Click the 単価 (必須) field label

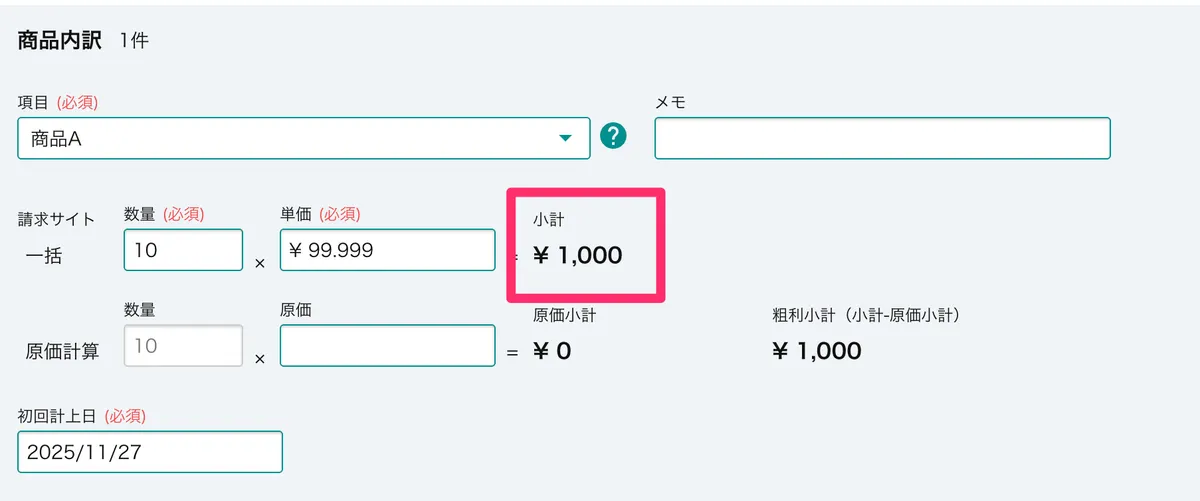point(320,213)
